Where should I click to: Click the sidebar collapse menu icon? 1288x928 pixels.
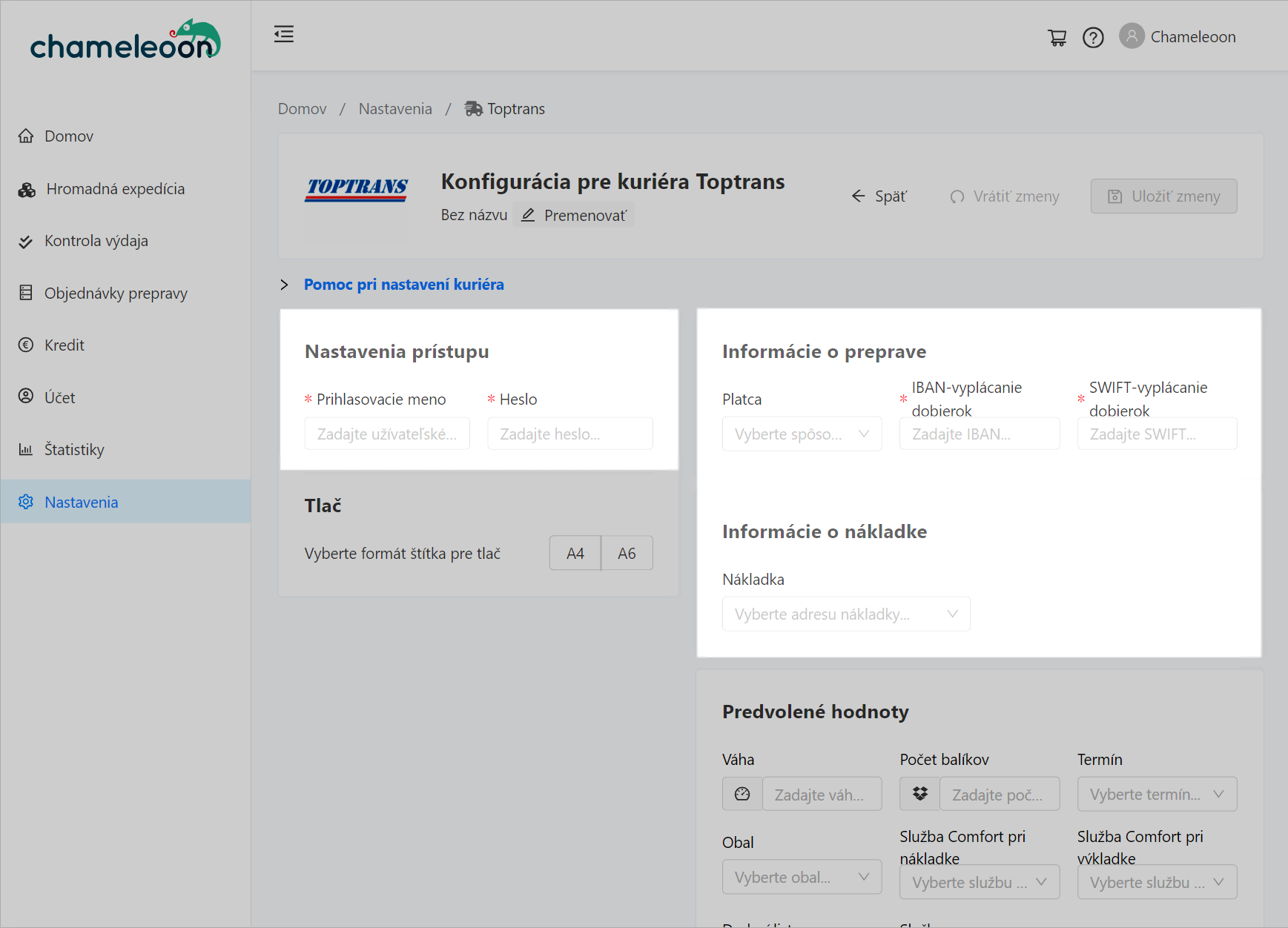284,34
